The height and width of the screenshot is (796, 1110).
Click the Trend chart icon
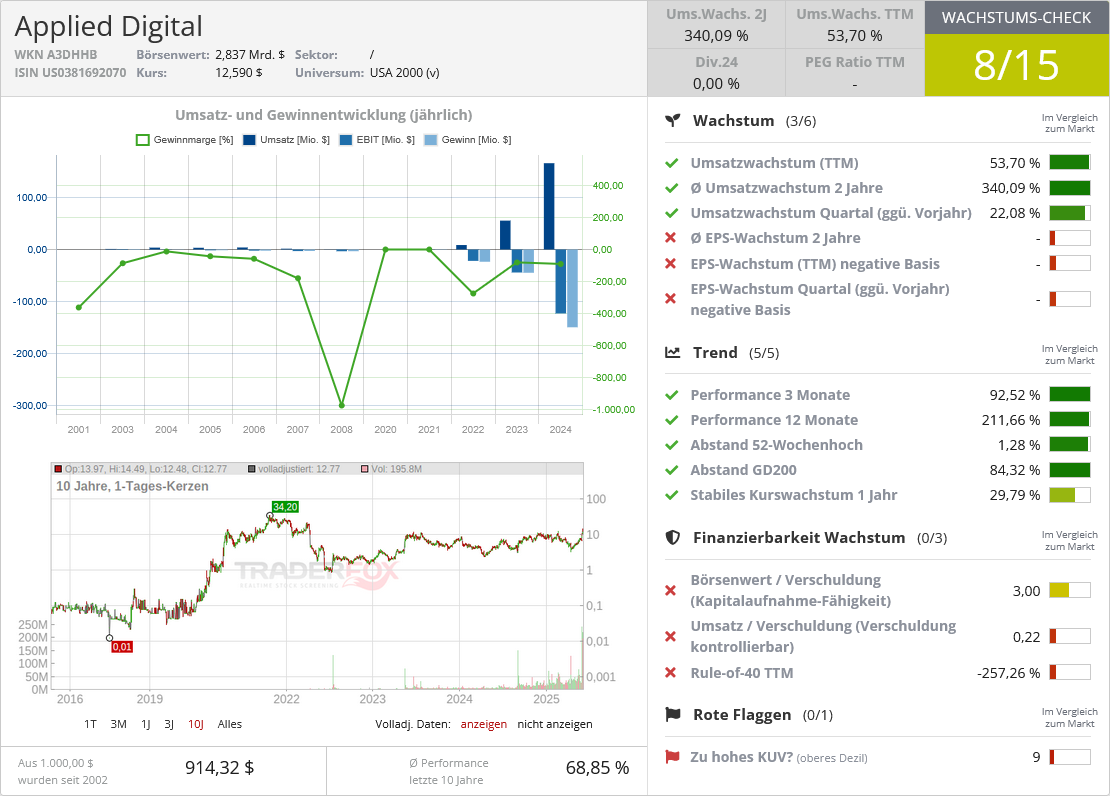tap(673, 352)
